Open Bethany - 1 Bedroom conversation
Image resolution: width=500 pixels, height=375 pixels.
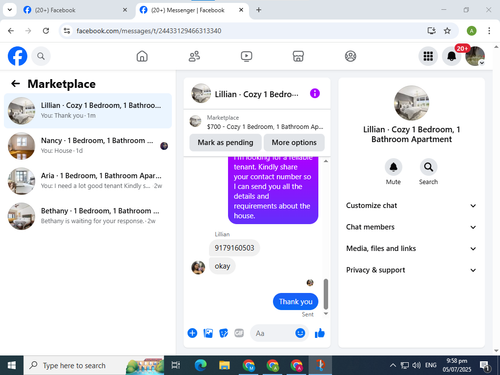pos(88,216)
